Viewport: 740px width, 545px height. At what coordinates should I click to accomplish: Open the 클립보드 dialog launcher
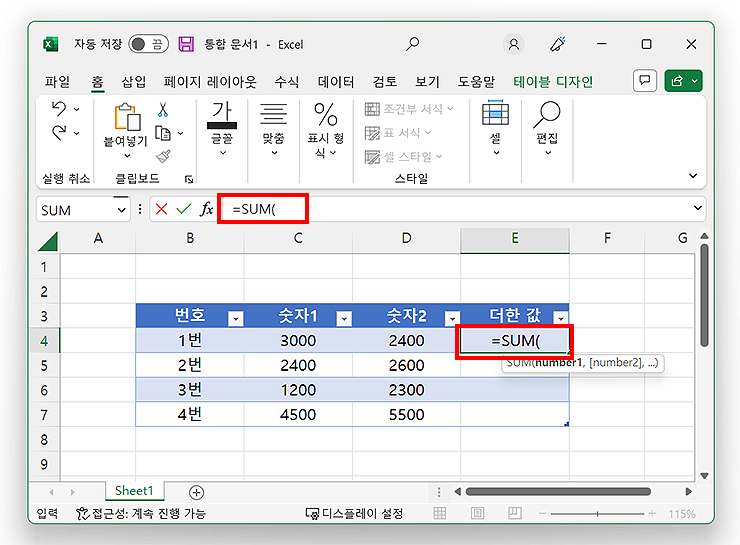click(x=189, y=179)
